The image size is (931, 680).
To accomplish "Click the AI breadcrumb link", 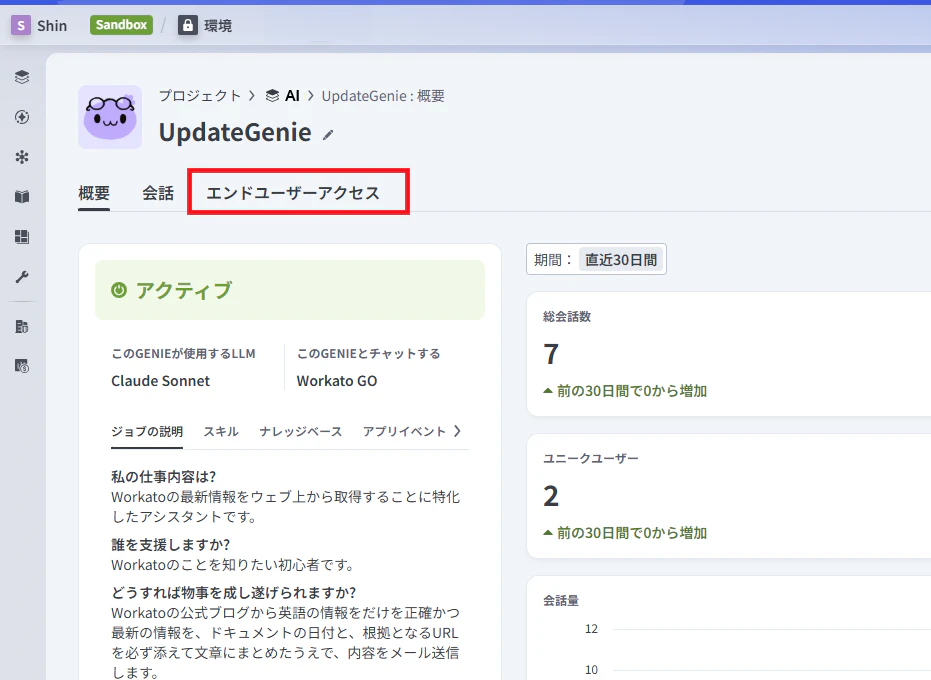I will [x=292, y=96].
